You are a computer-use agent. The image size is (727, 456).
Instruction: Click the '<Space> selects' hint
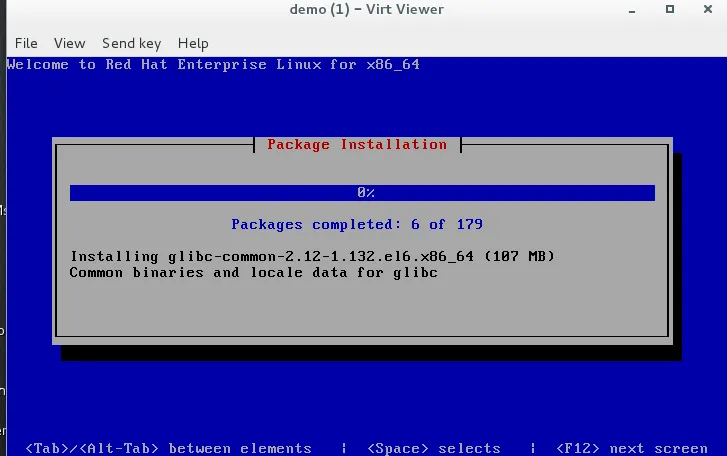coord(434,448)
